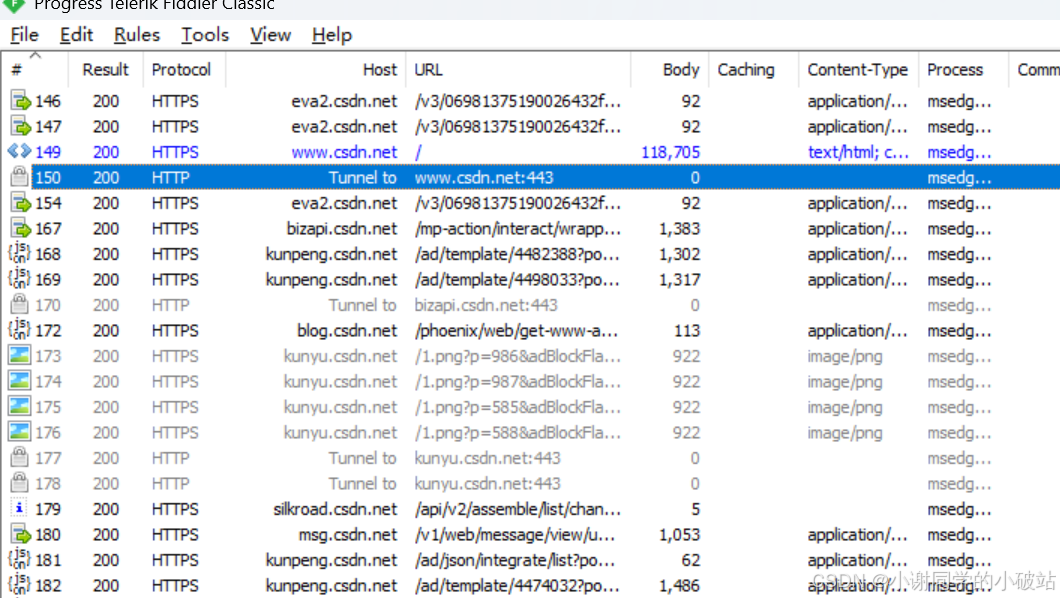The image size is (1060, 598).
Task: Select the msg.csdn.net host cell
Action: tap(348, 535)
